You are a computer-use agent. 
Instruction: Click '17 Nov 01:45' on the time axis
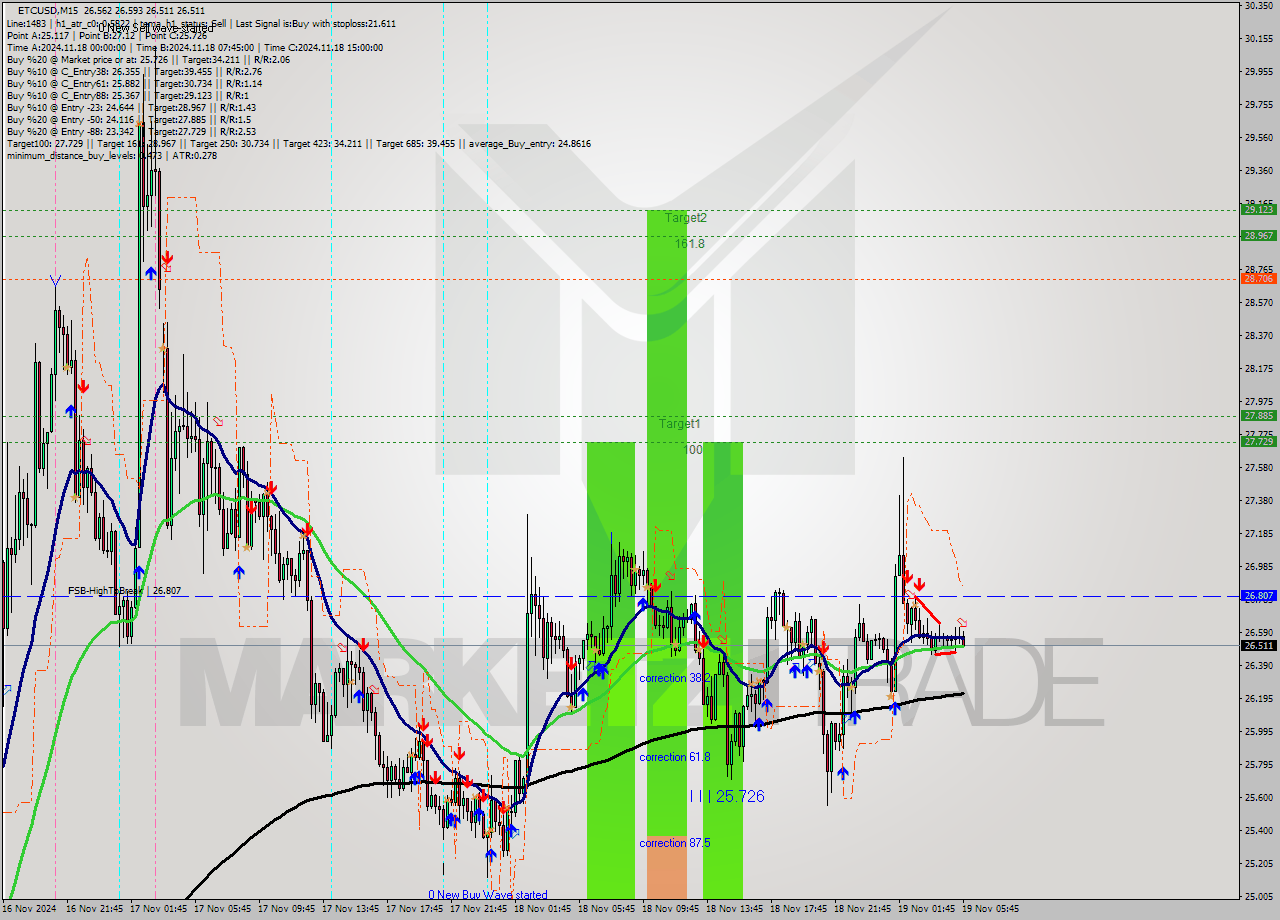point(159,909)
